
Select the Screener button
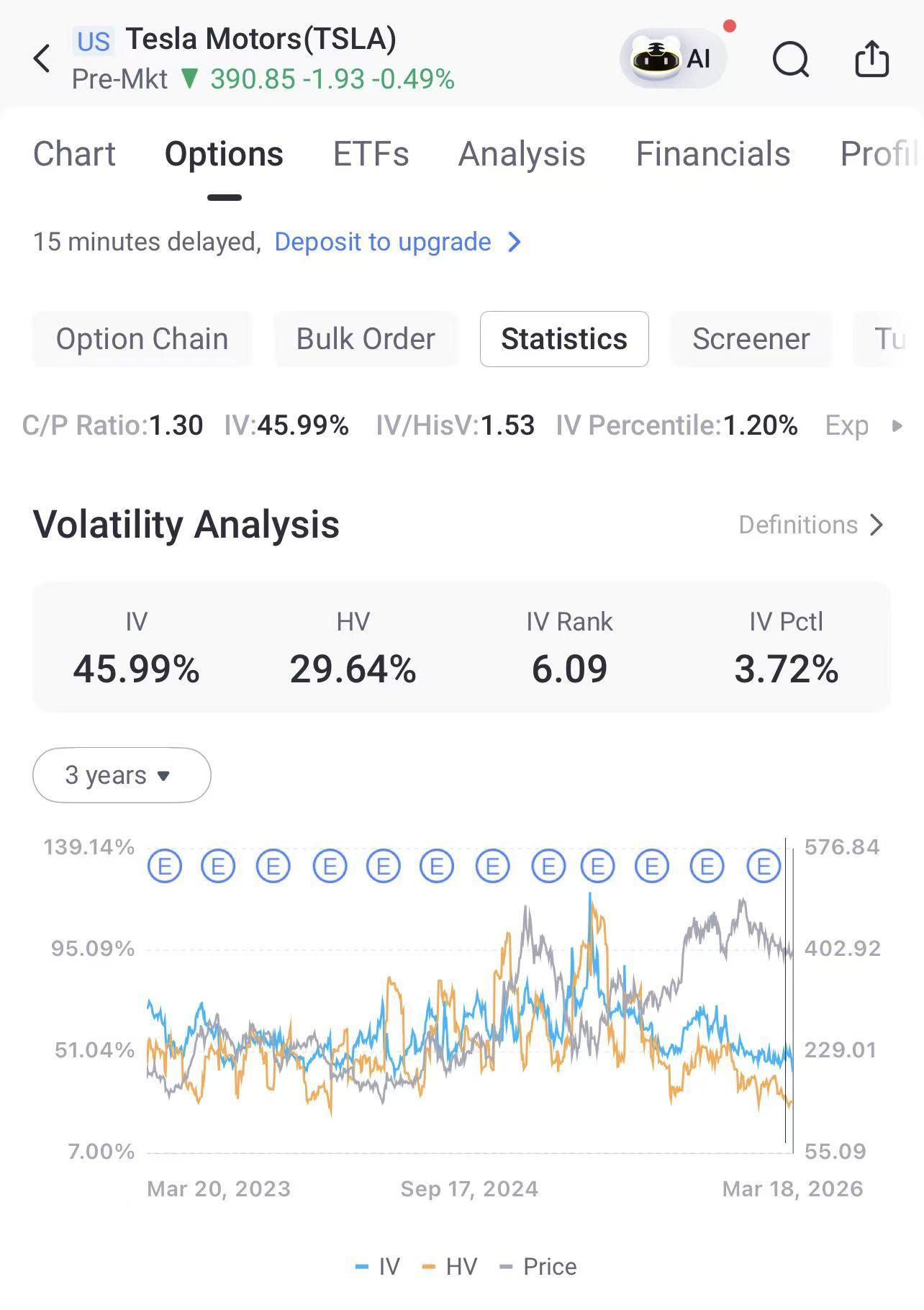pos(751,339)
